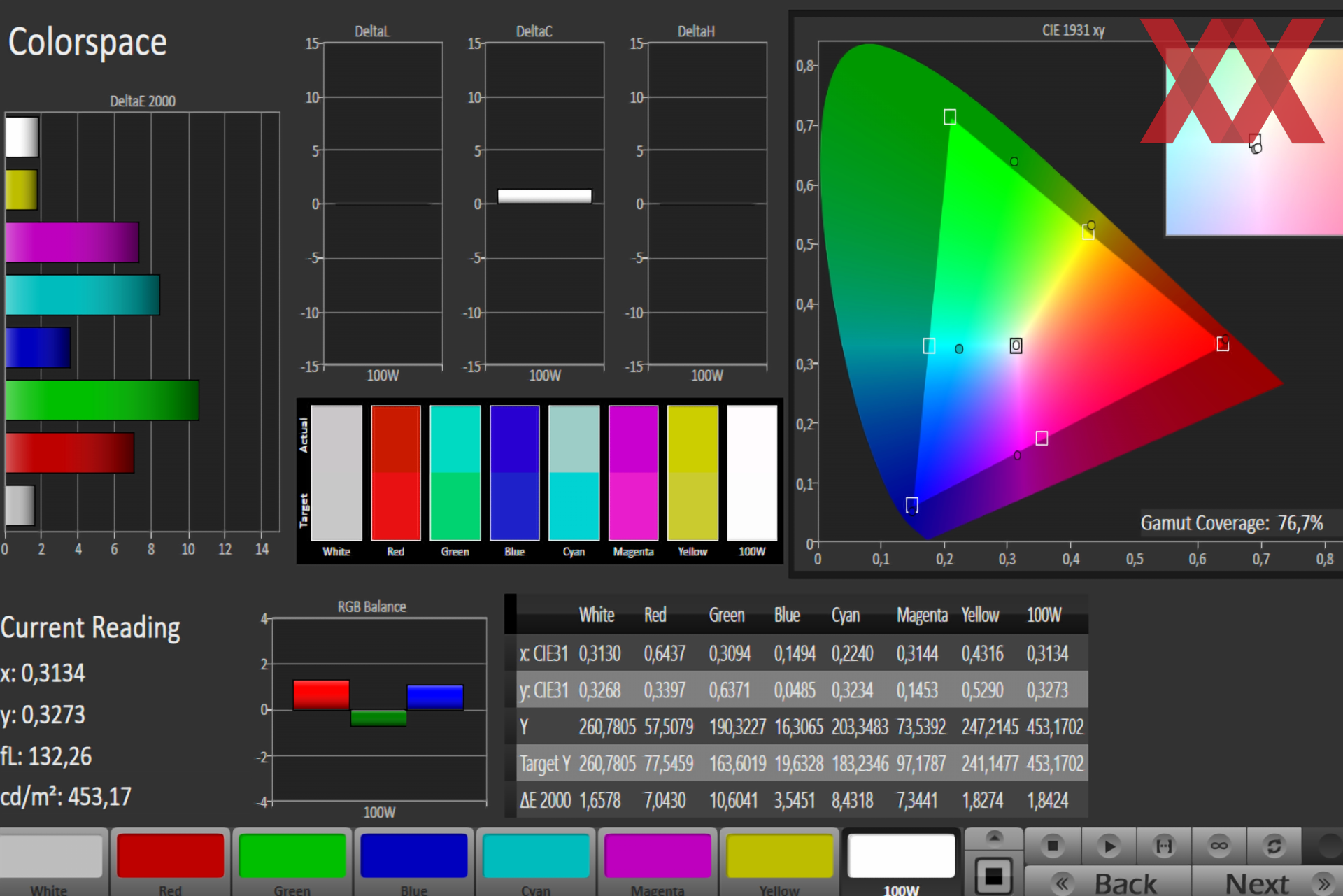
Task: Click the 'x: 0,3134' current reading
Action: 43,673
